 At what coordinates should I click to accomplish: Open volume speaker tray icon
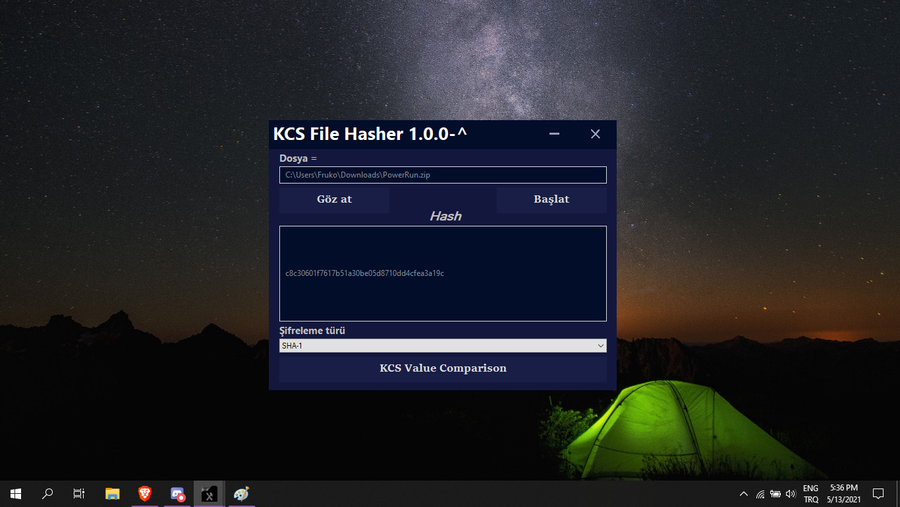pos(791,494)
